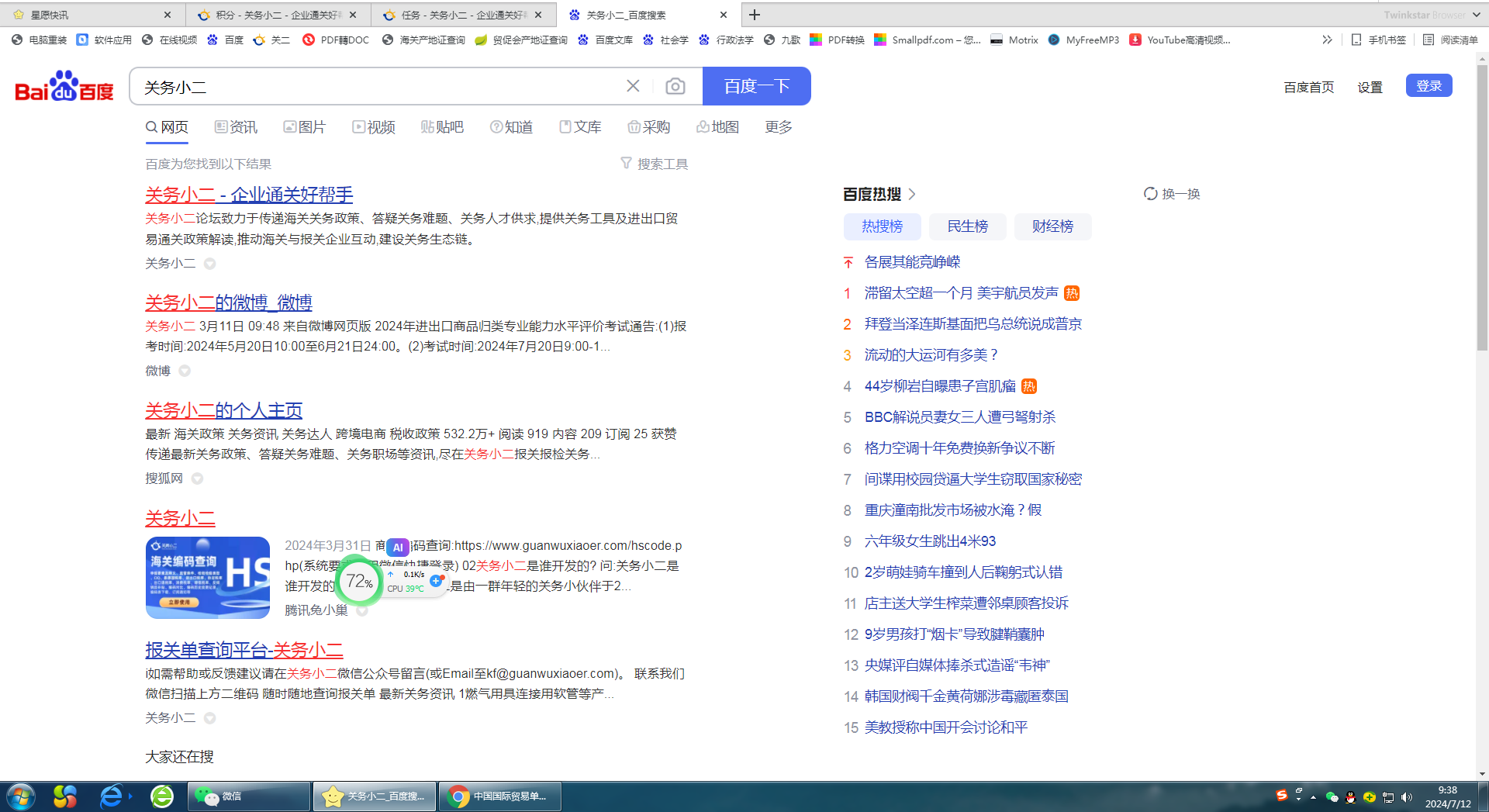The image size is (1489, 812).
Task: Open dropdown next to 关务小二 source
Action: tap(209, 264)
